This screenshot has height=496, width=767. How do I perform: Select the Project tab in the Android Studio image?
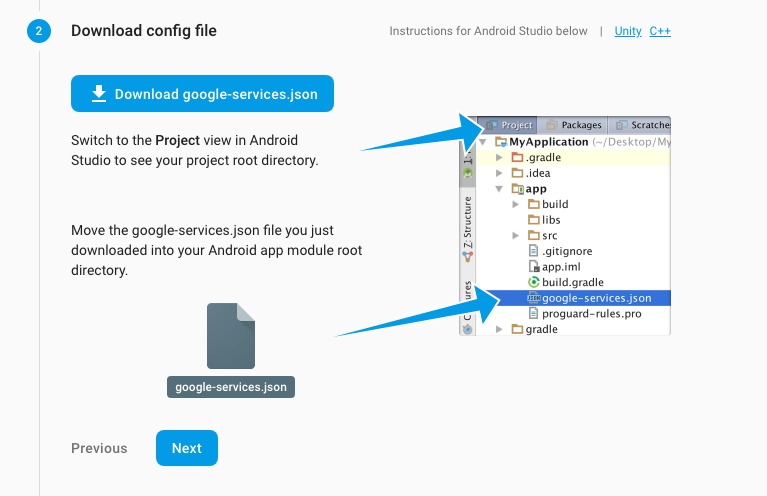508,125
